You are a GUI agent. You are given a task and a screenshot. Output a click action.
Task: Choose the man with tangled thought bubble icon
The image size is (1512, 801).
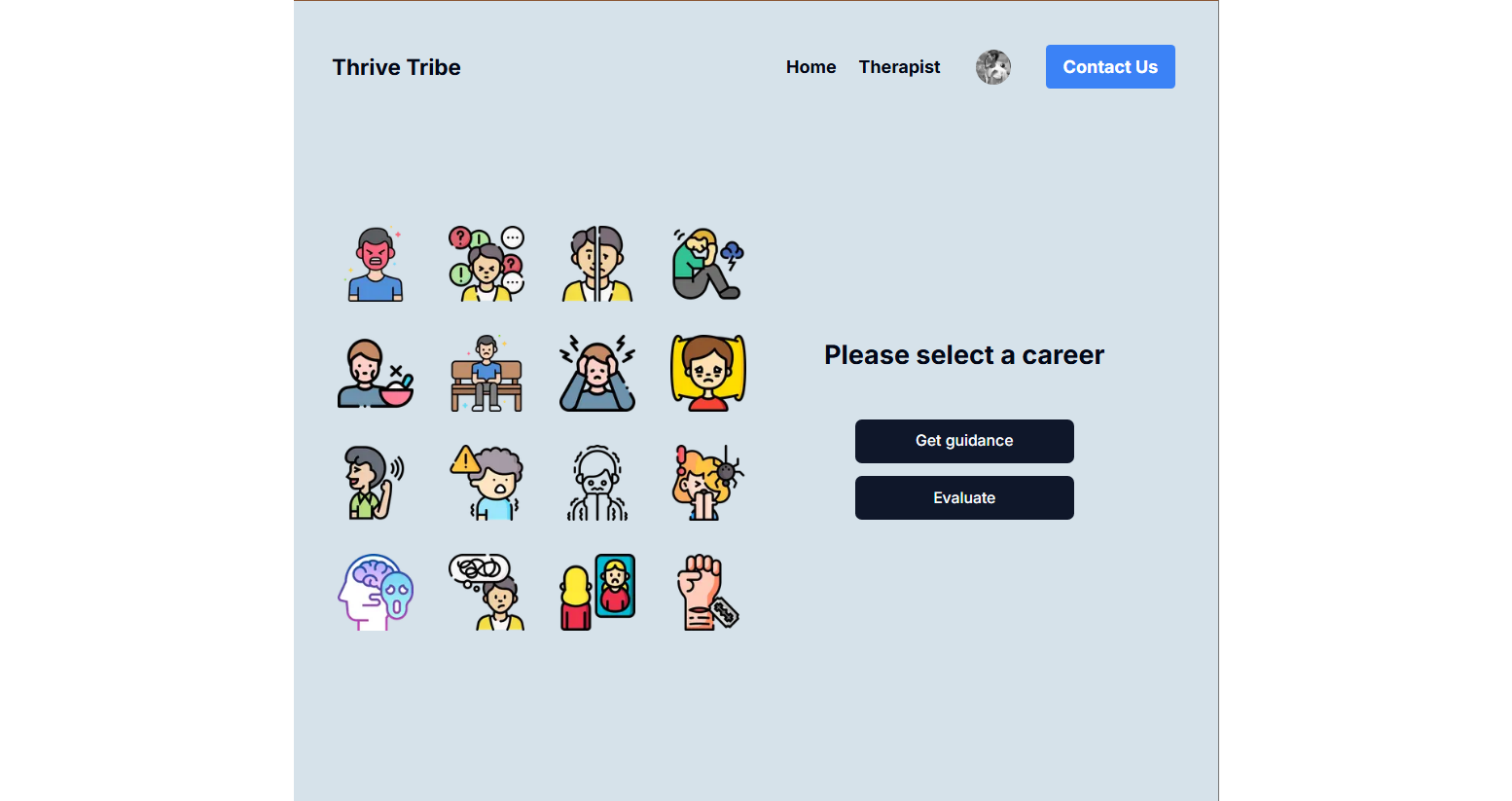[x=486, y=593]
